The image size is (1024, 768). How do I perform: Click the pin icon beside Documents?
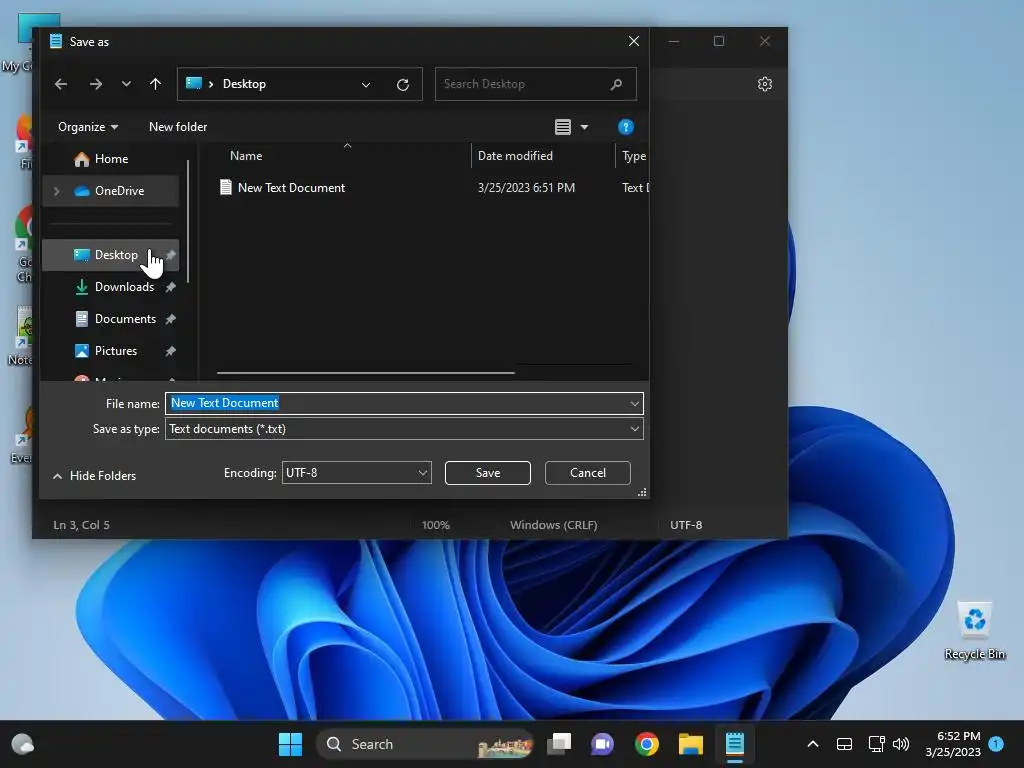(170, 319)
